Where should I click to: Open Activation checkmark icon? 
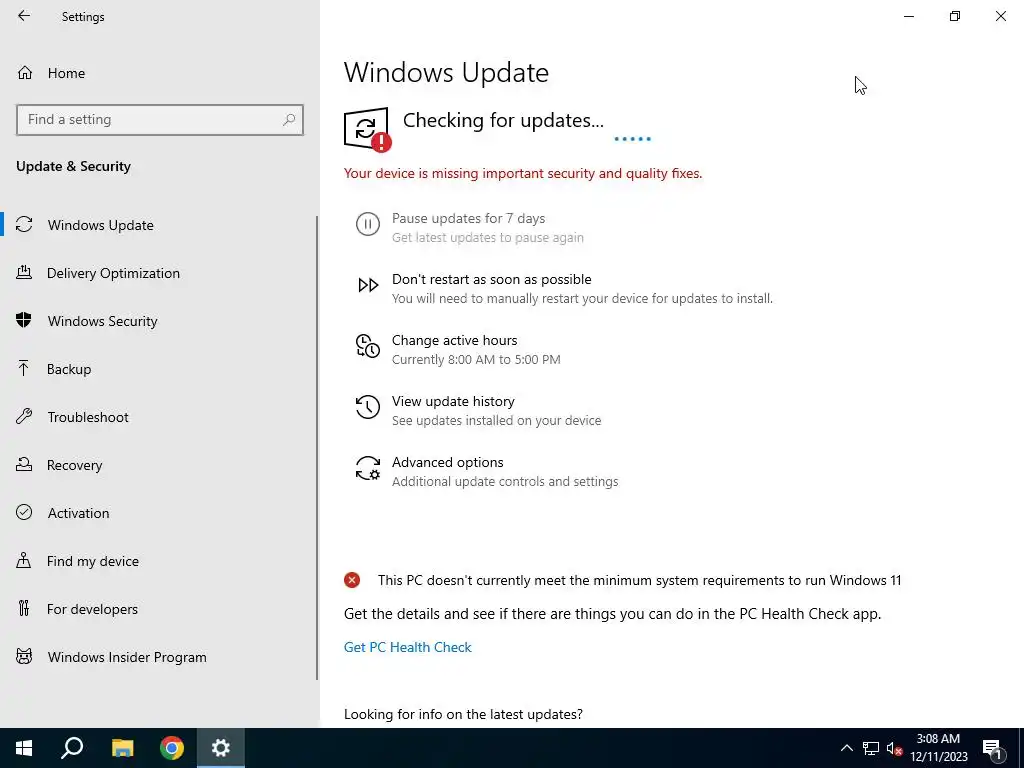click(24, 513)
